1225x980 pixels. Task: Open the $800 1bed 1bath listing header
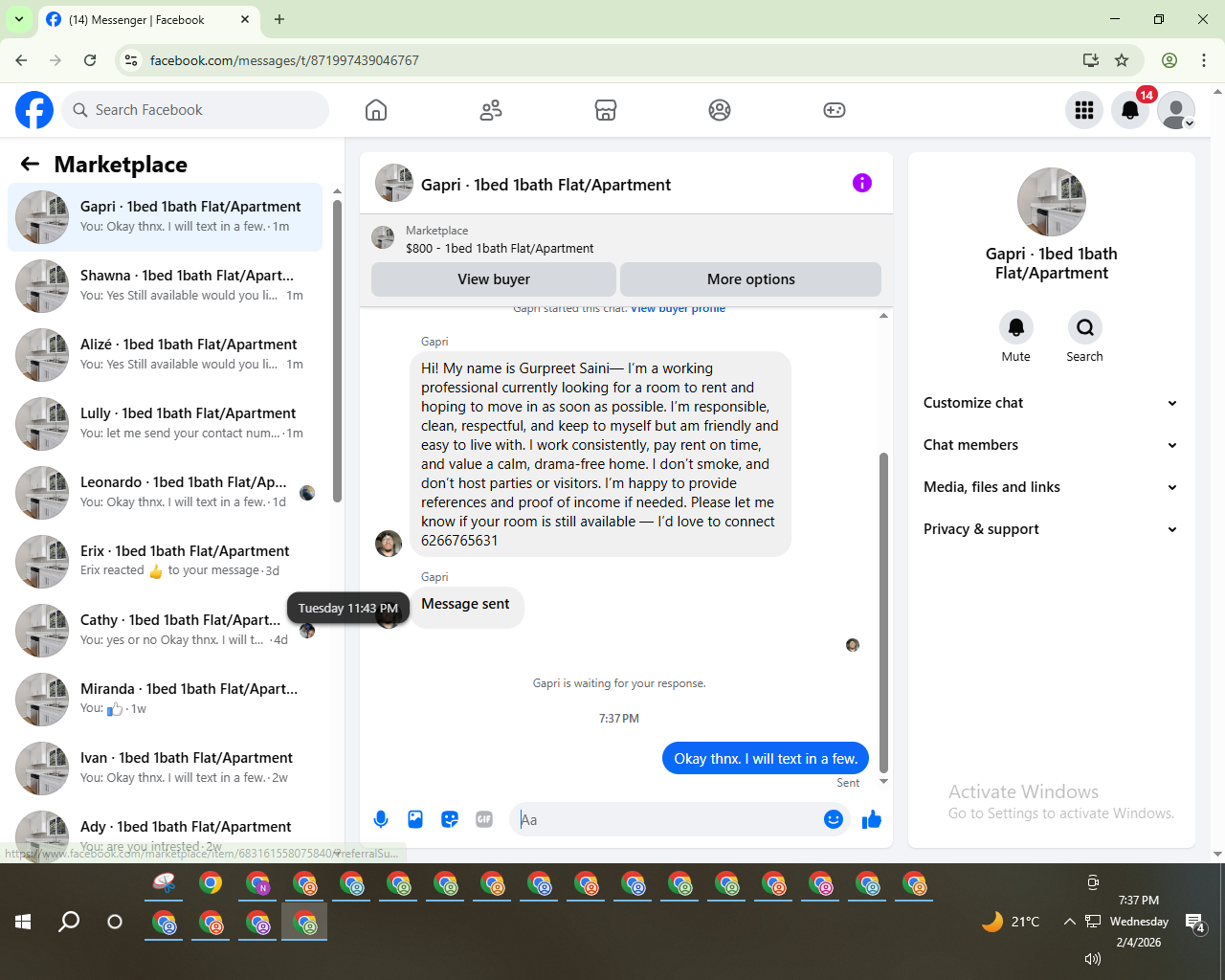tap(626, 239)
